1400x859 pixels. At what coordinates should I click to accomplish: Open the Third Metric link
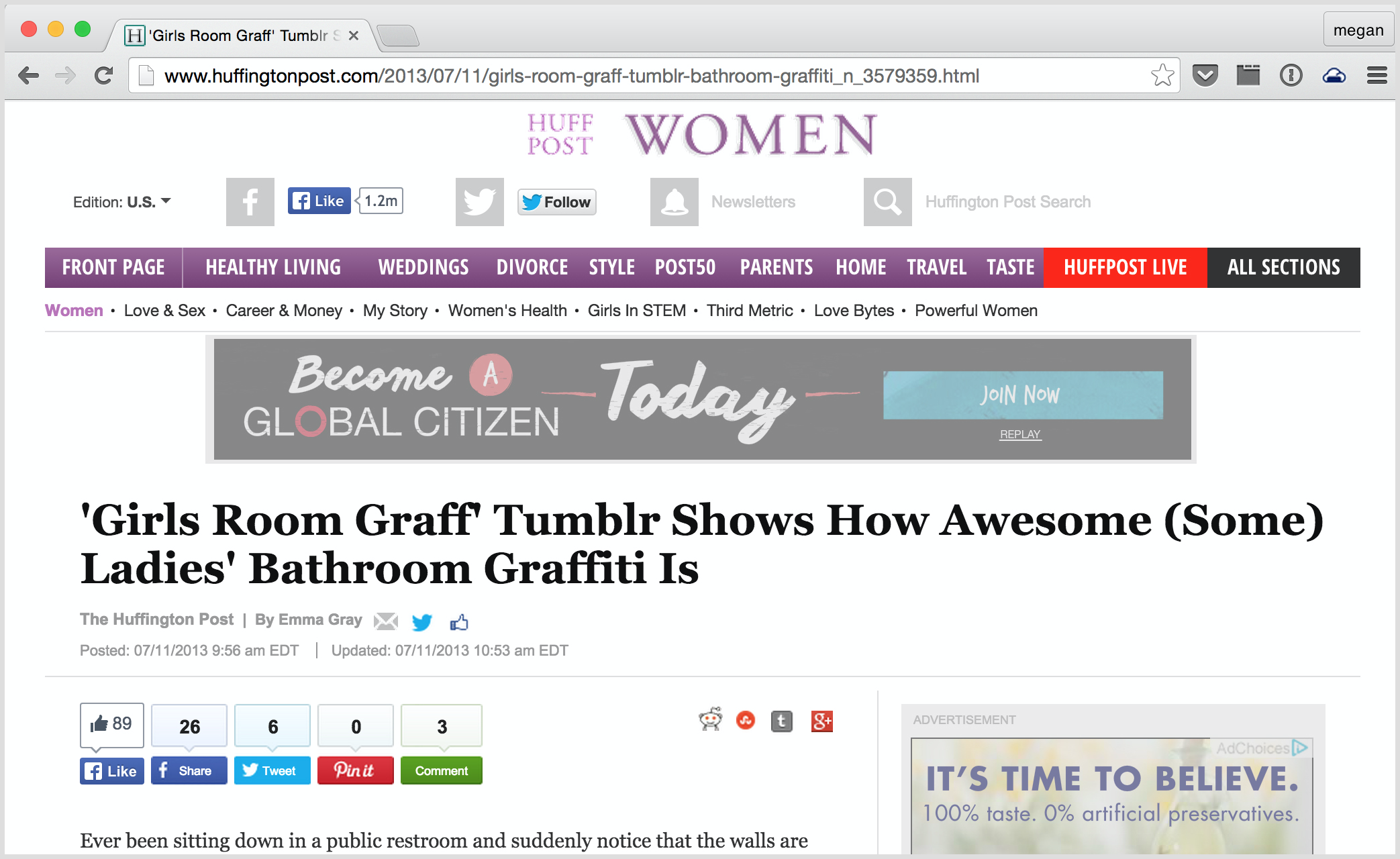750,311
